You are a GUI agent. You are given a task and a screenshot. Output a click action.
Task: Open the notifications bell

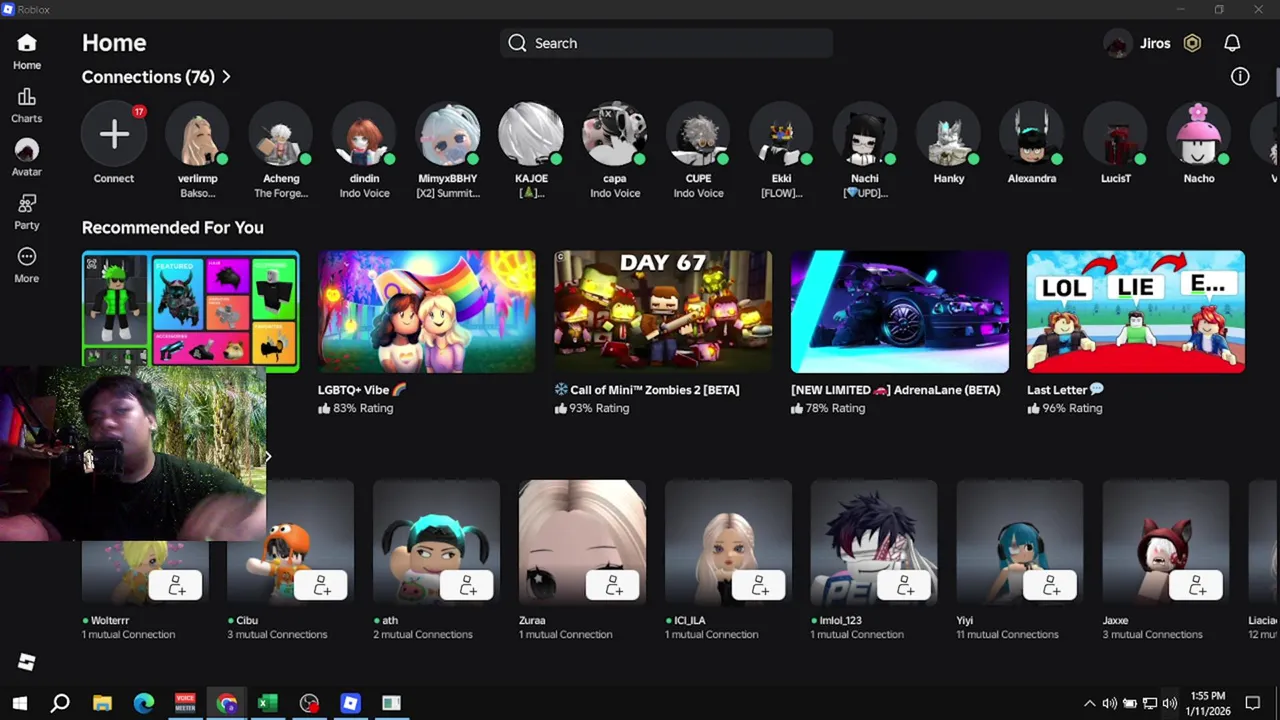(x=1232, y=43)
